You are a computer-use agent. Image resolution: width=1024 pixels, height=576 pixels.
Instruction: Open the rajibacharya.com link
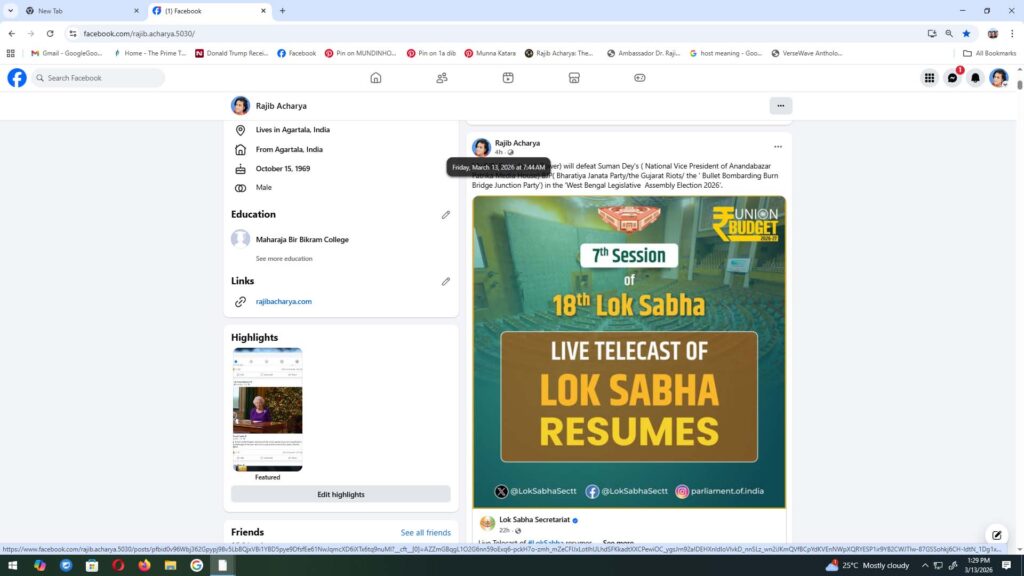coord(284,301)
